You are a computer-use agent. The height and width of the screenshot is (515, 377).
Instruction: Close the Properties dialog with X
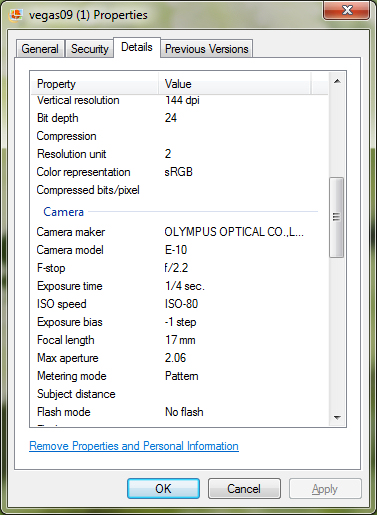(x=347, y=10)
